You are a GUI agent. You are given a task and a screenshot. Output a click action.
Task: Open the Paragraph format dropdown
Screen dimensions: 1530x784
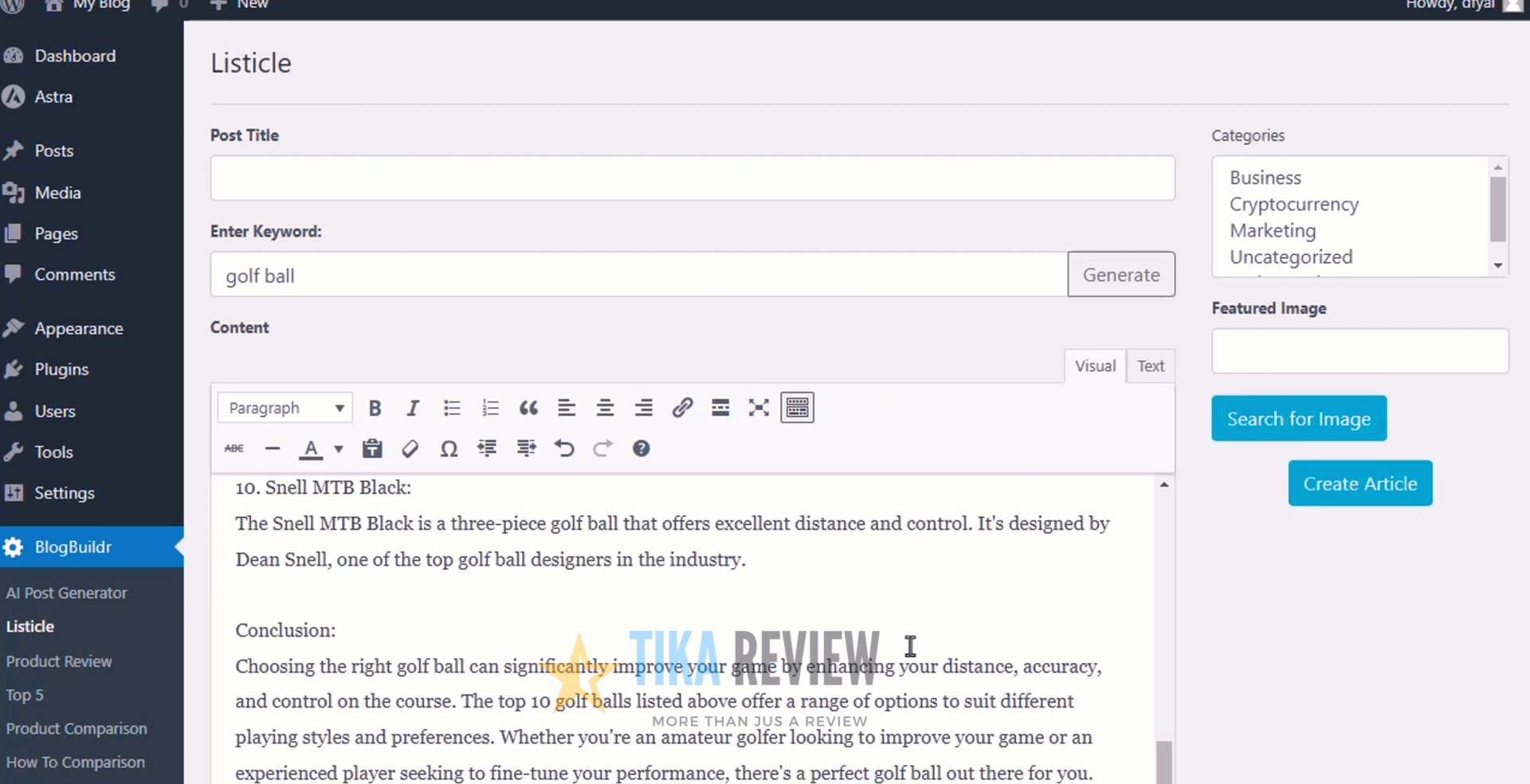(x=285, y=408)
